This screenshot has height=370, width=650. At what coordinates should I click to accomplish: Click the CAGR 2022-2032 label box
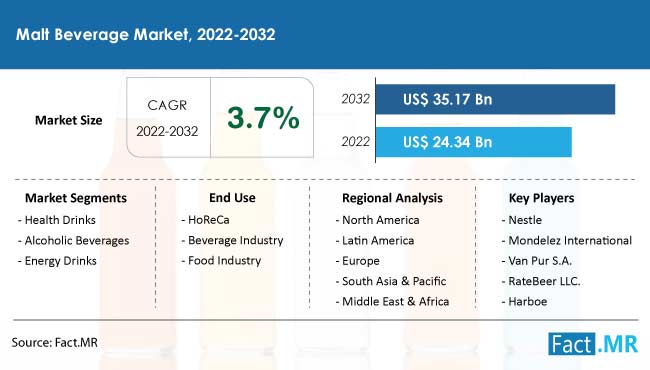[x=168, y=118]
